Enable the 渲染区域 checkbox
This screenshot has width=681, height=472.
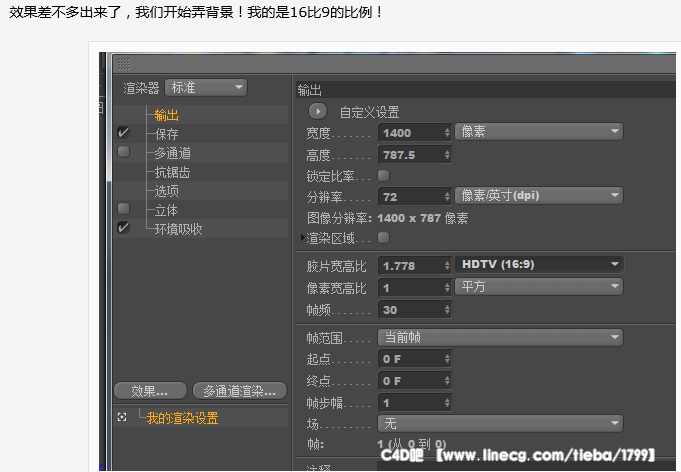pyautogui.click(x=383, y=238)
